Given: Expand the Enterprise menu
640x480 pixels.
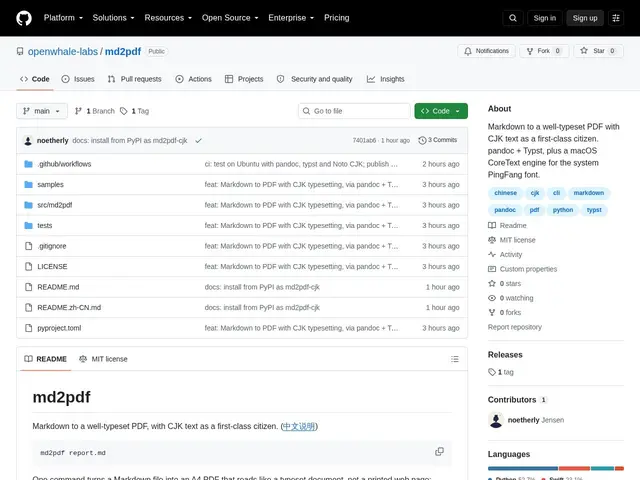Looking at the screenshot, I should pos(291,18).
